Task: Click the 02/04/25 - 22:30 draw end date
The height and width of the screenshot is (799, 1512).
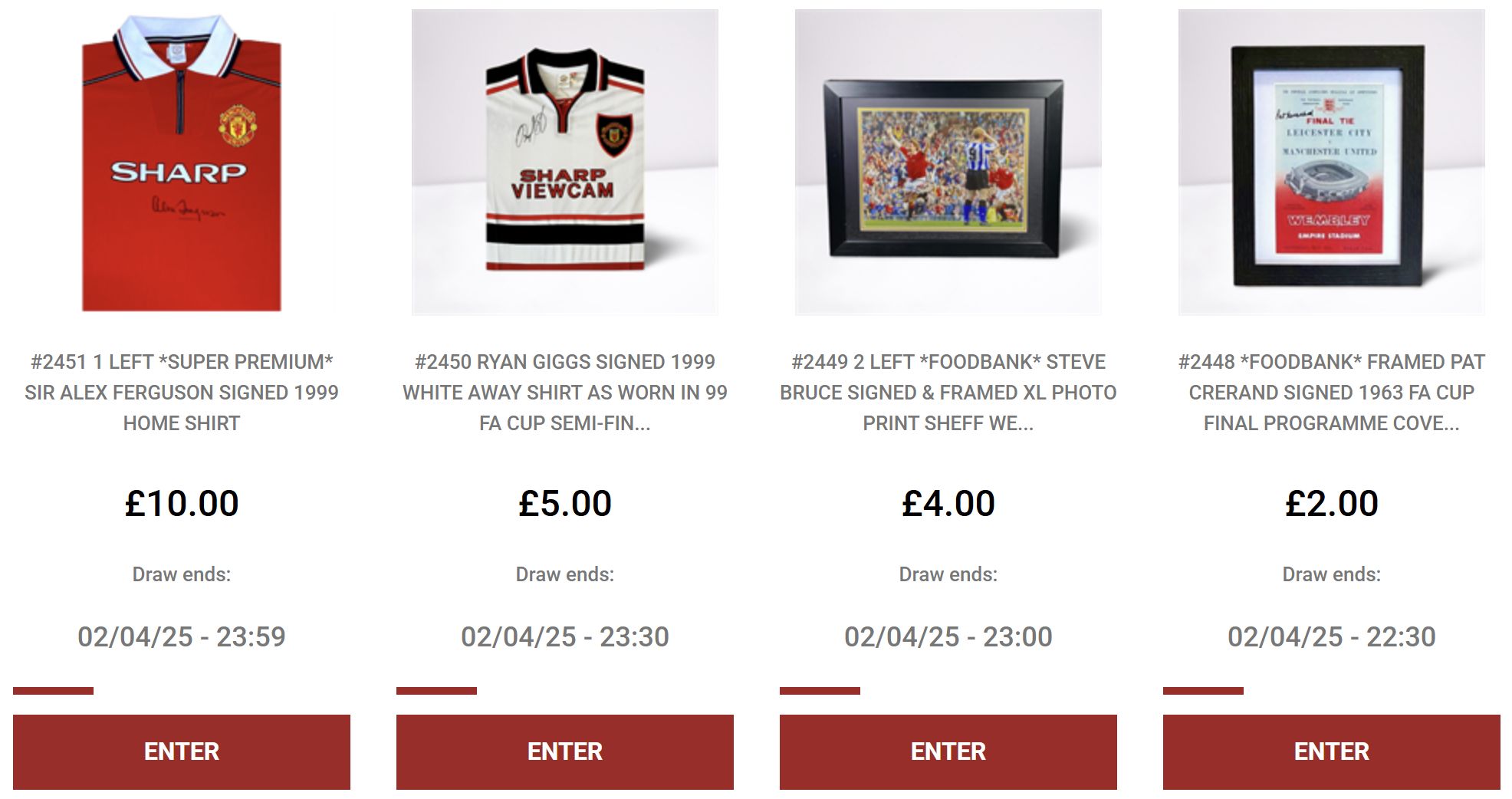Action: [x=1332, y=636]
